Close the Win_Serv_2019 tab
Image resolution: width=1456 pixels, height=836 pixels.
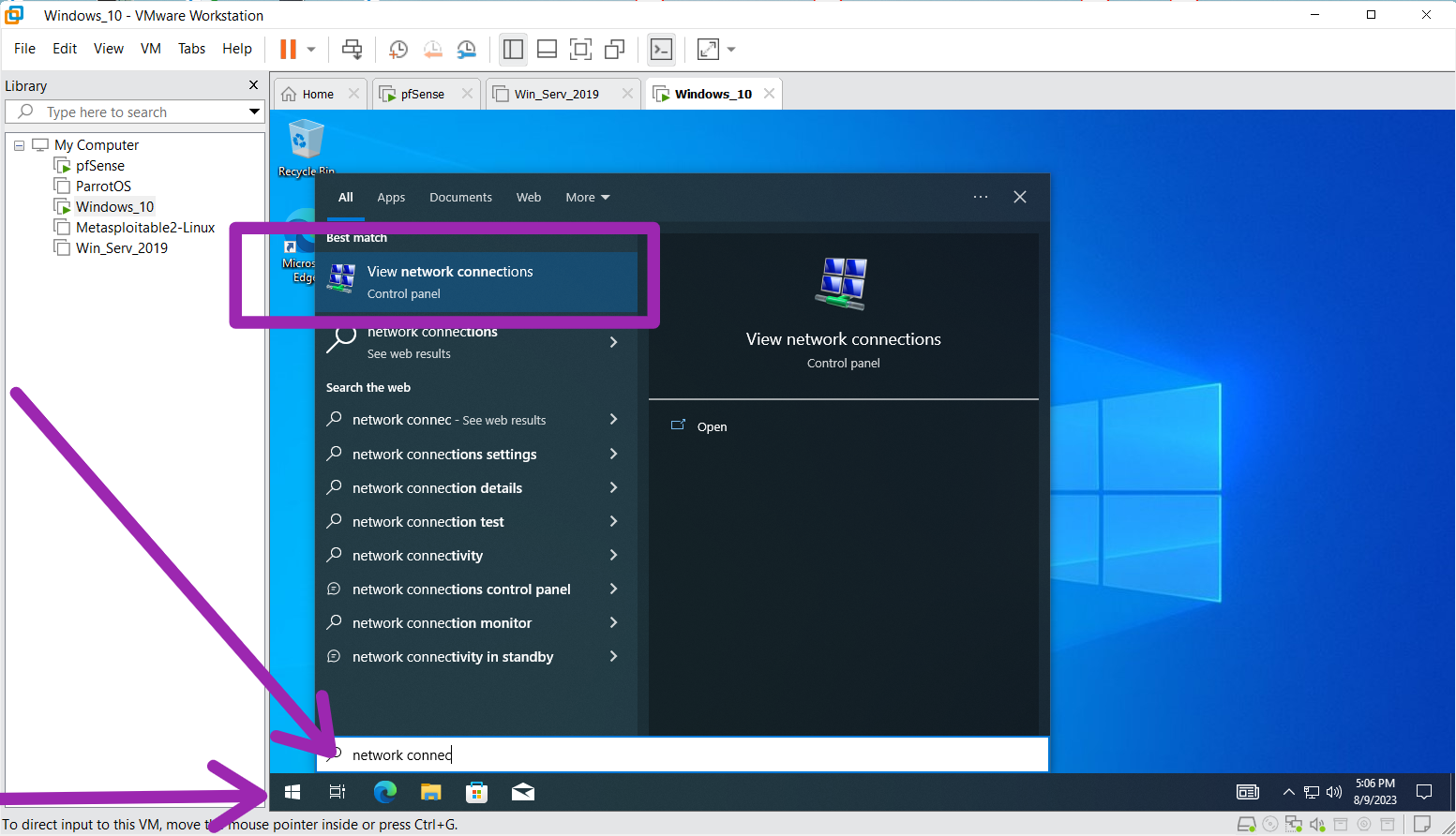pos(627,94)
